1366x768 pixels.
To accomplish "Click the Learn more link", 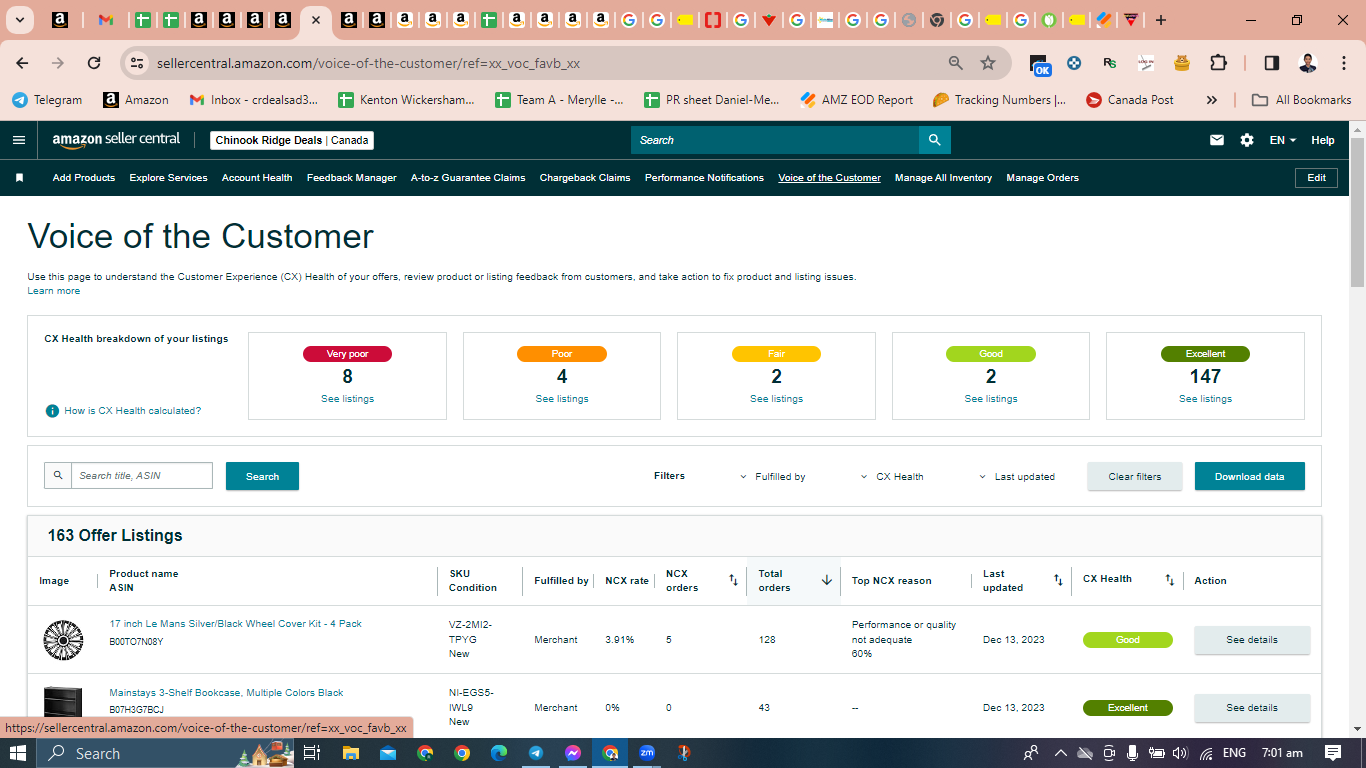I will point(54,291).
